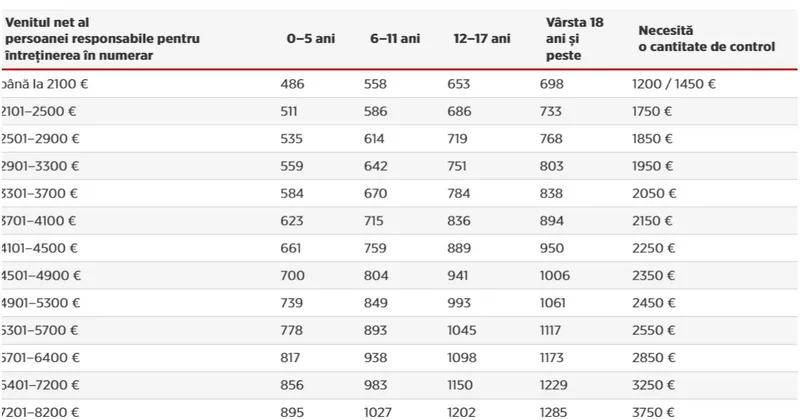Click the "12–17 ani" column header
800x420 pixels.
pos(481,38)
